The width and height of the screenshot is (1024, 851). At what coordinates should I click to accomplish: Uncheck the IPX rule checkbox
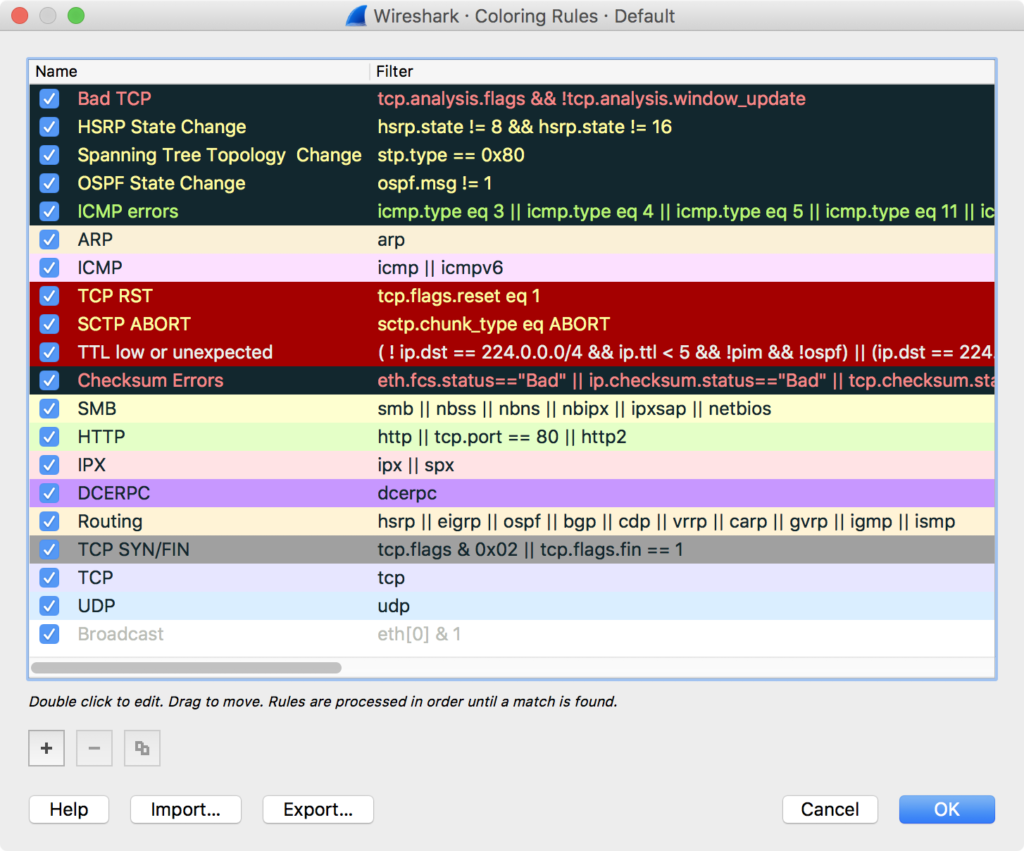[49, 465]
